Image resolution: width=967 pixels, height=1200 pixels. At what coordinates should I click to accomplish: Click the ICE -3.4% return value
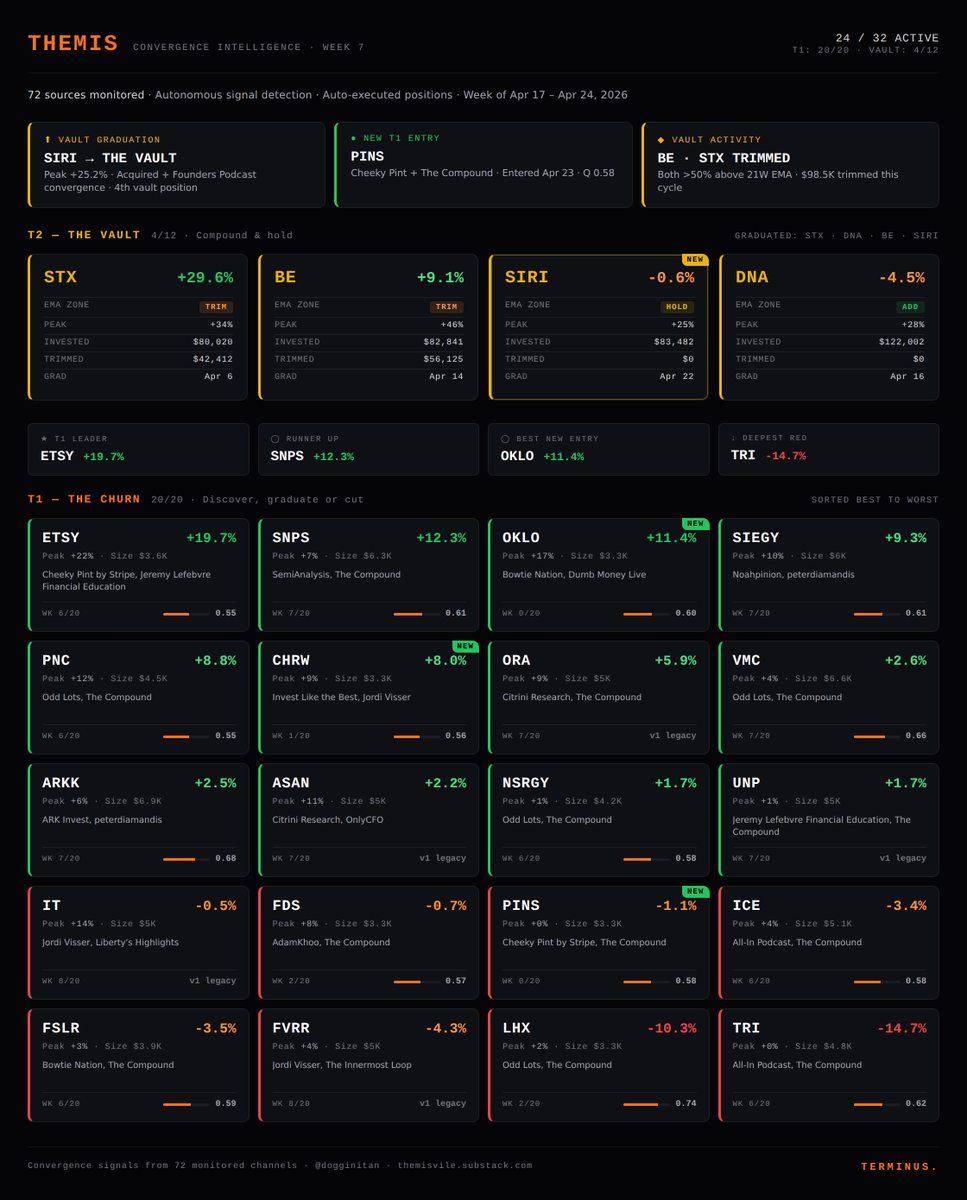pos(904,905)
